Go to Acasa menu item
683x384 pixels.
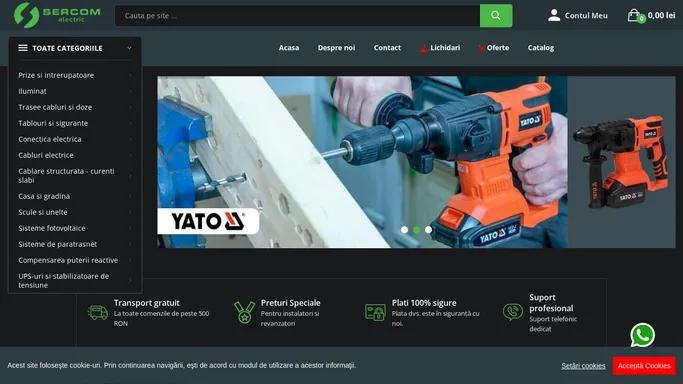[289, 48]
